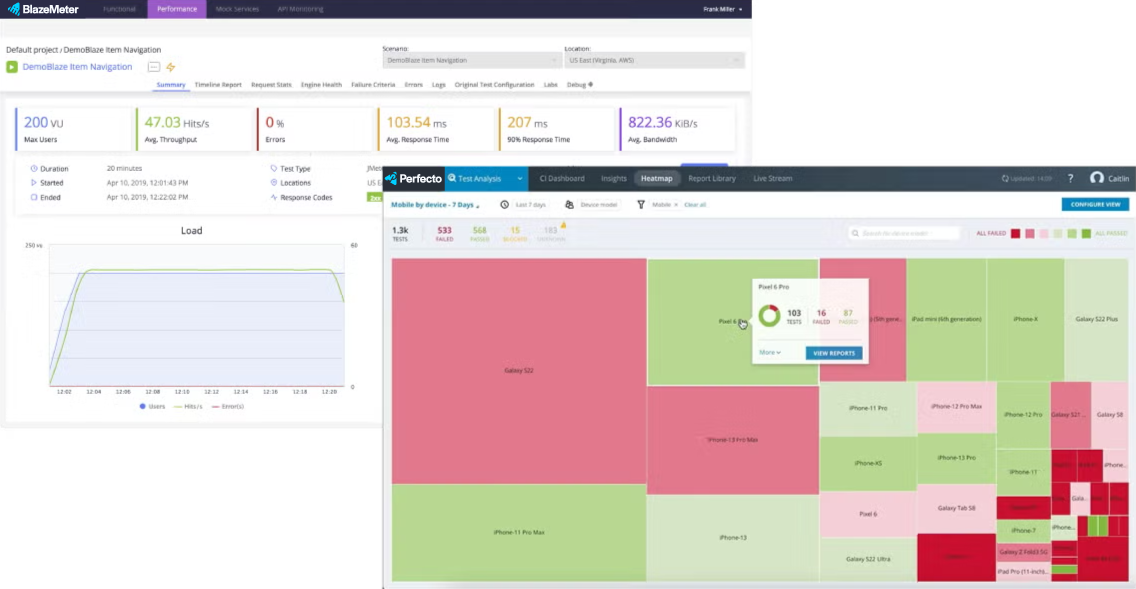Image resolution: width=1136 pixels, height=589 pixels.
Task: Remove the Mobile filter chip with its x
Action: pos(676,205)
